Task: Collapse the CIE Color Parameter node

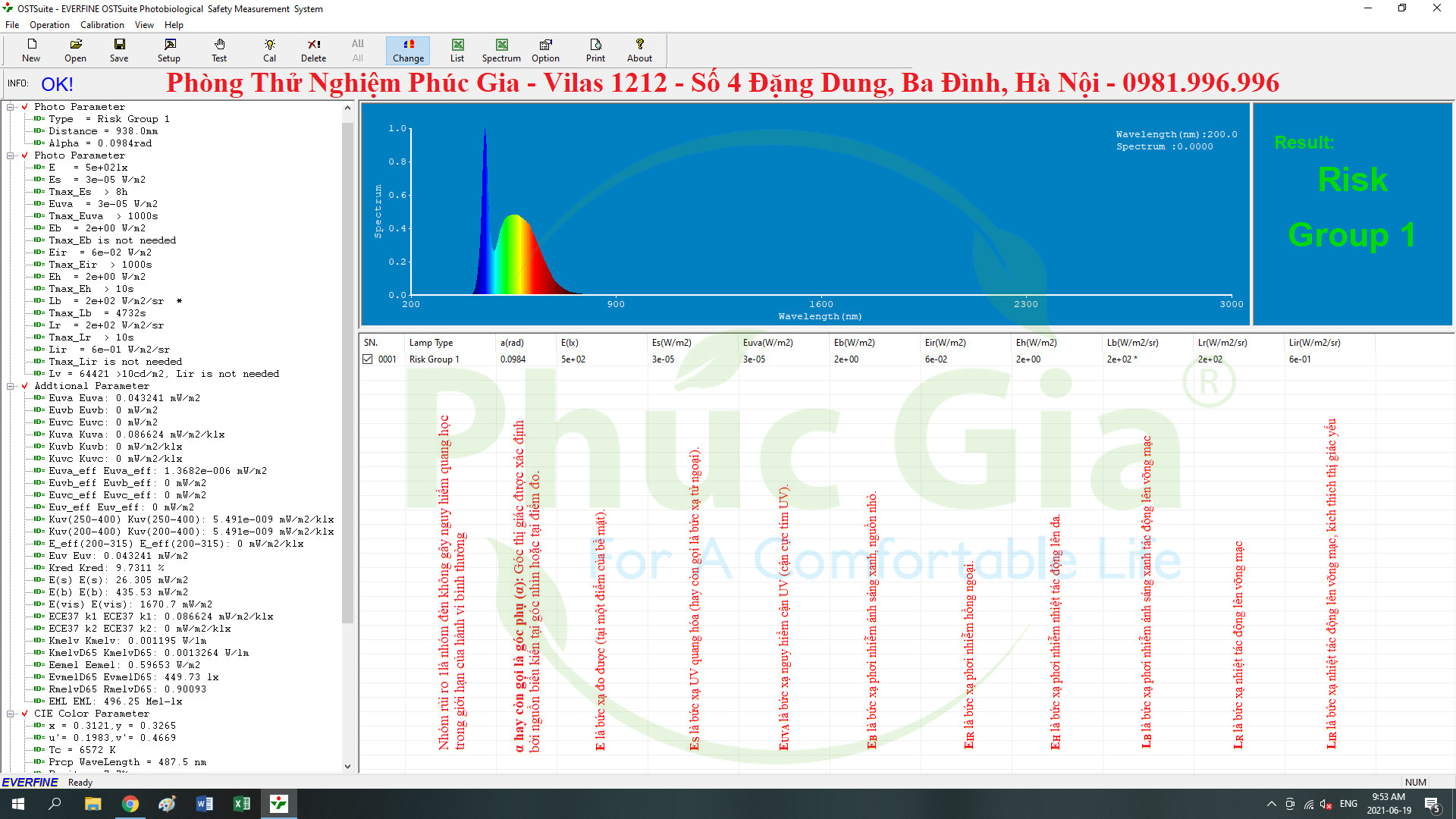Action: pos(11,714)
